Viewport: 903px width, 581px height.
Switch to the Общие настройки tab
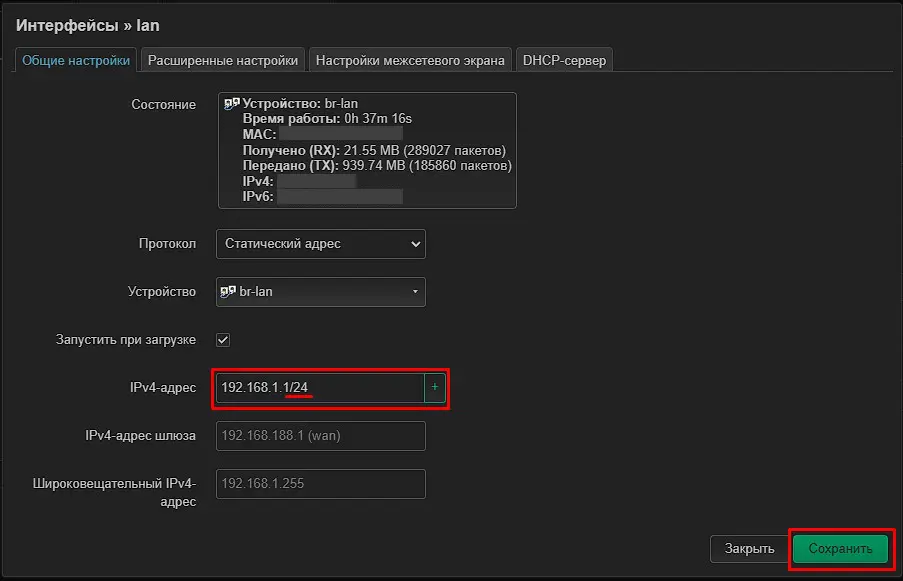coord(75,60)
